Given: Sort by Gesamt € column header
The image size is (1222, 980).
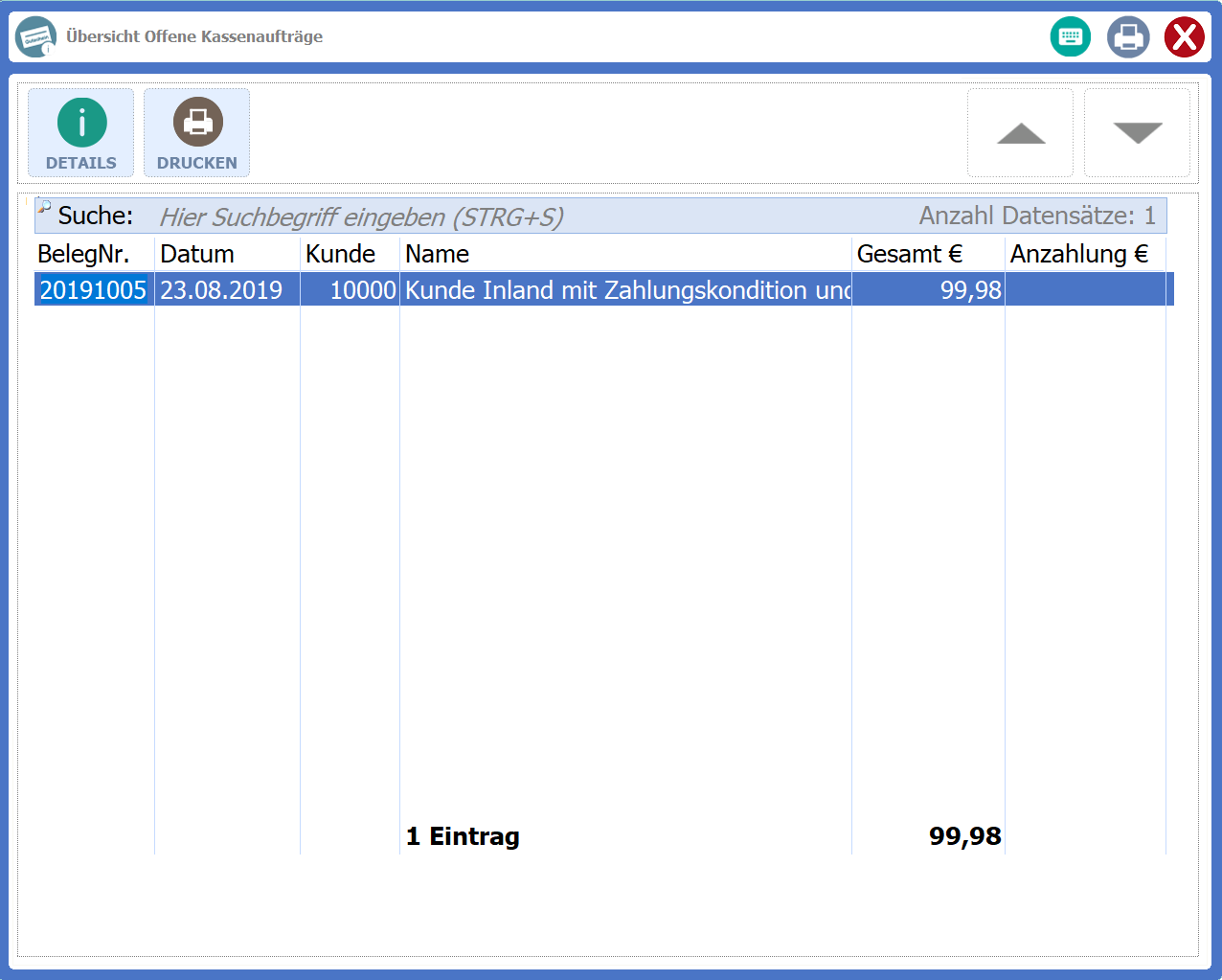Looking at the screenshot, I should click(x=909, y=254).
